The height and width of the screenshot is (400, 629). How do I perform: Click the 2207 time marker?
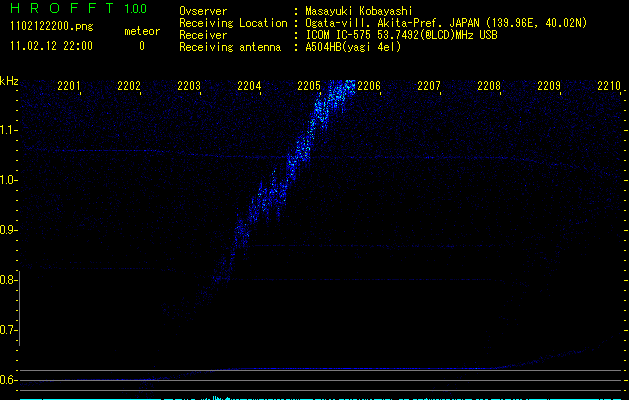click(429, 85)
